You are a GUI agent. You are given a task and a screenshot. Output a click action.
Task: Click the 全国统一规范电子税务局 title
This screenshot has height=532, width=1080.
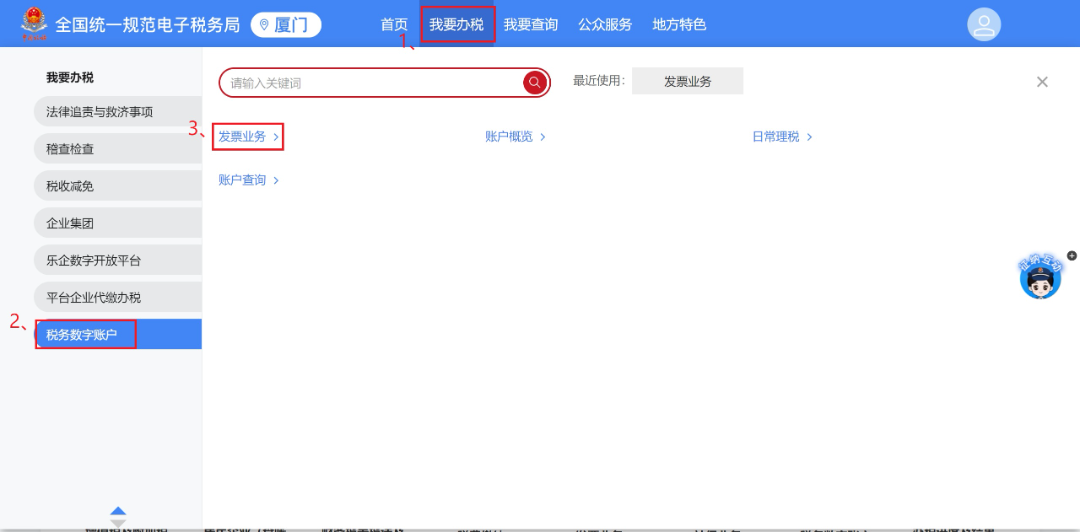[147, 25]
